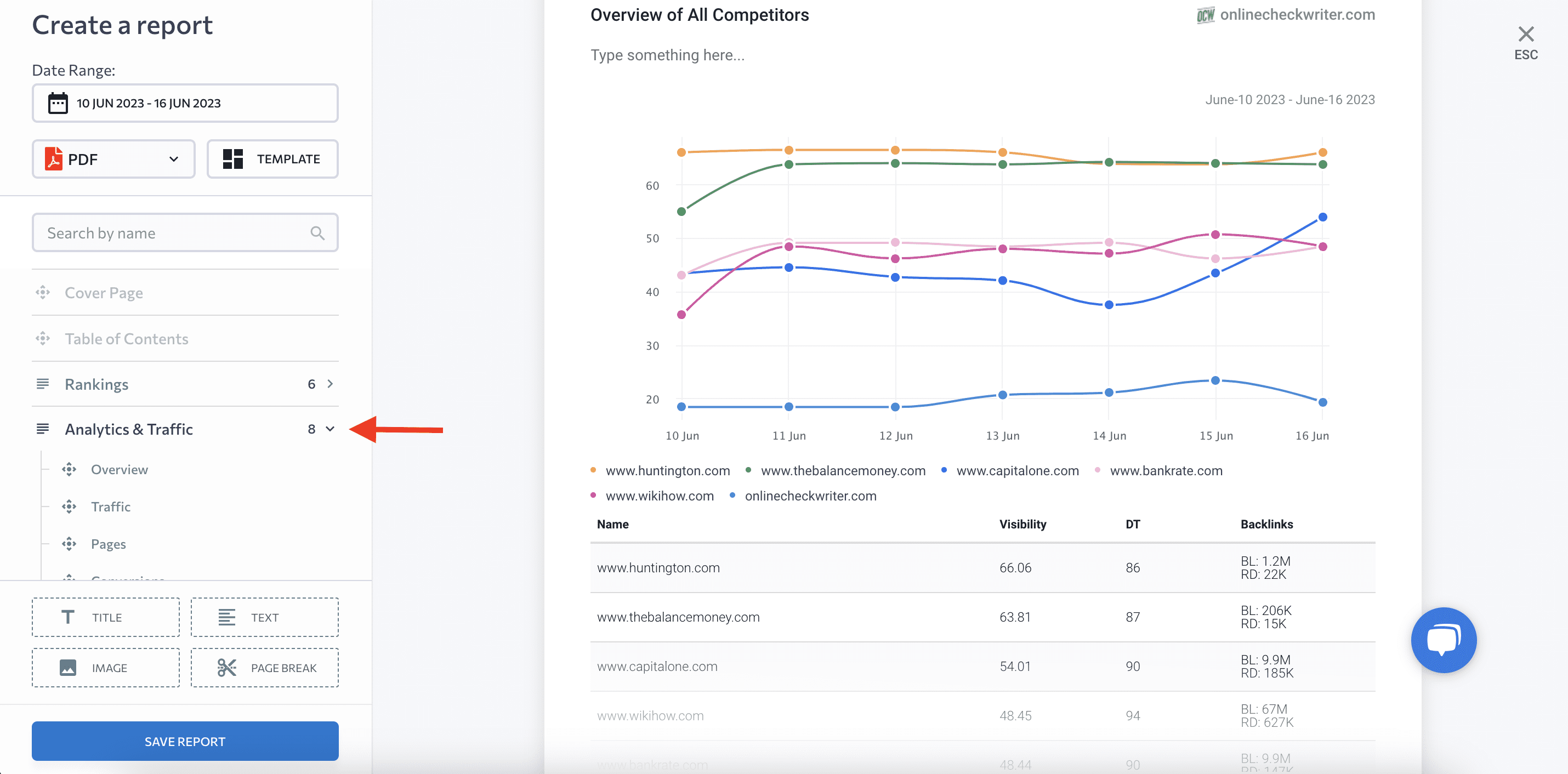Click the Name column header

[612, 524]
